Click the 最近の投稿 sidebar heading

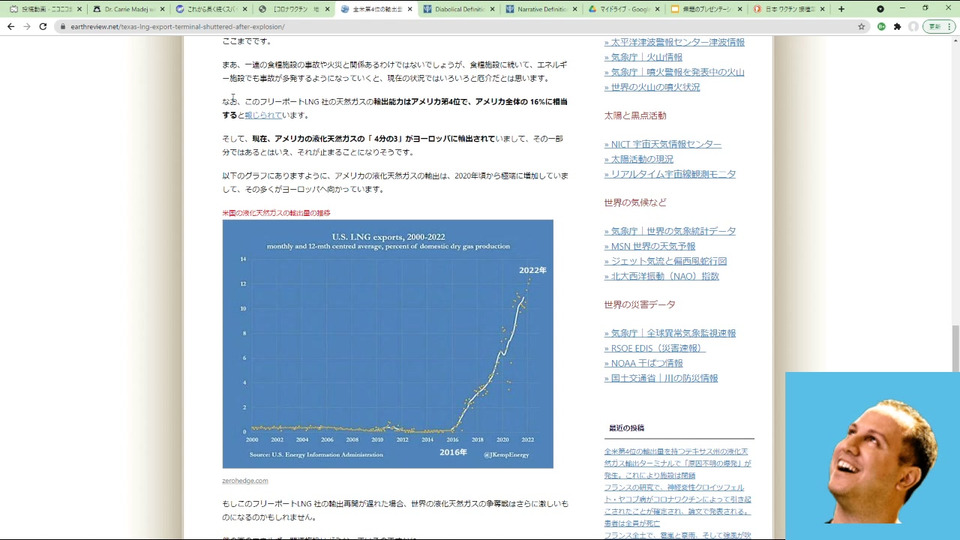[626, 428]
